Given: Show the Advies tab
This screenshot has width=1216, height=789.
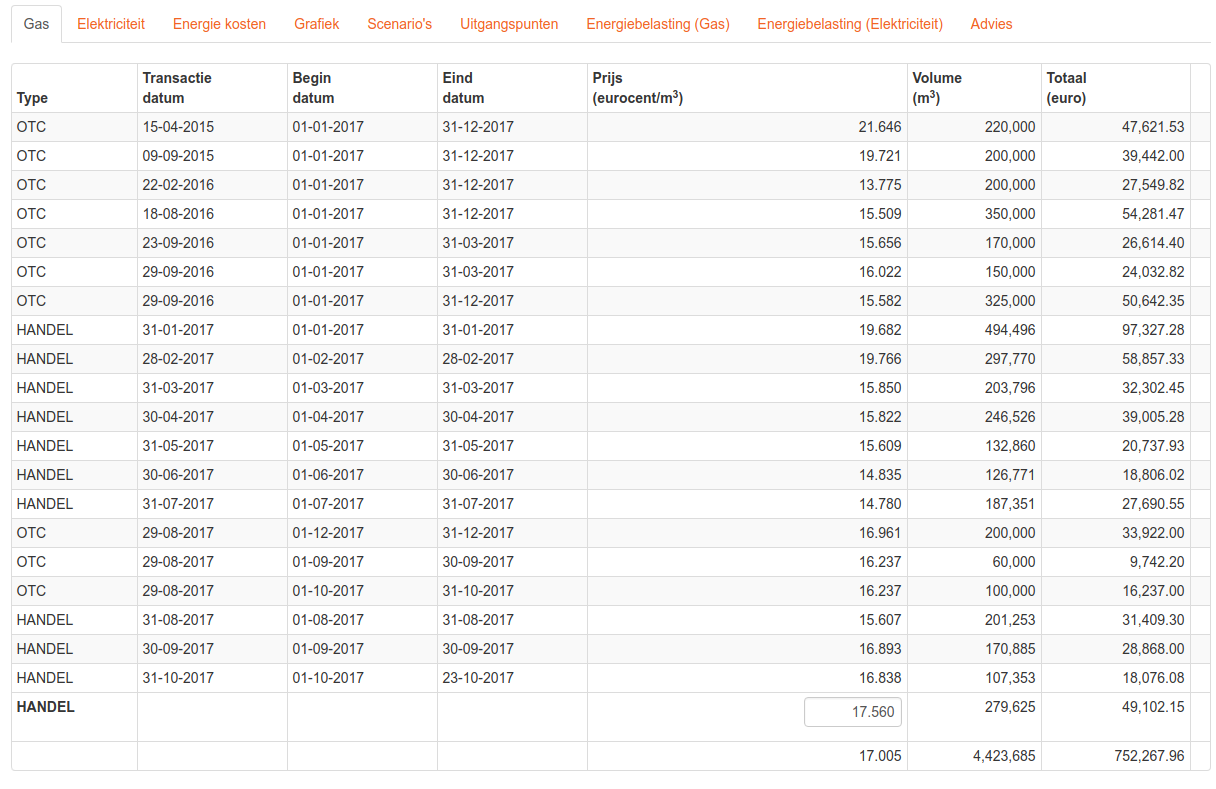Looking at the screenshot, I should click(991, 24).
